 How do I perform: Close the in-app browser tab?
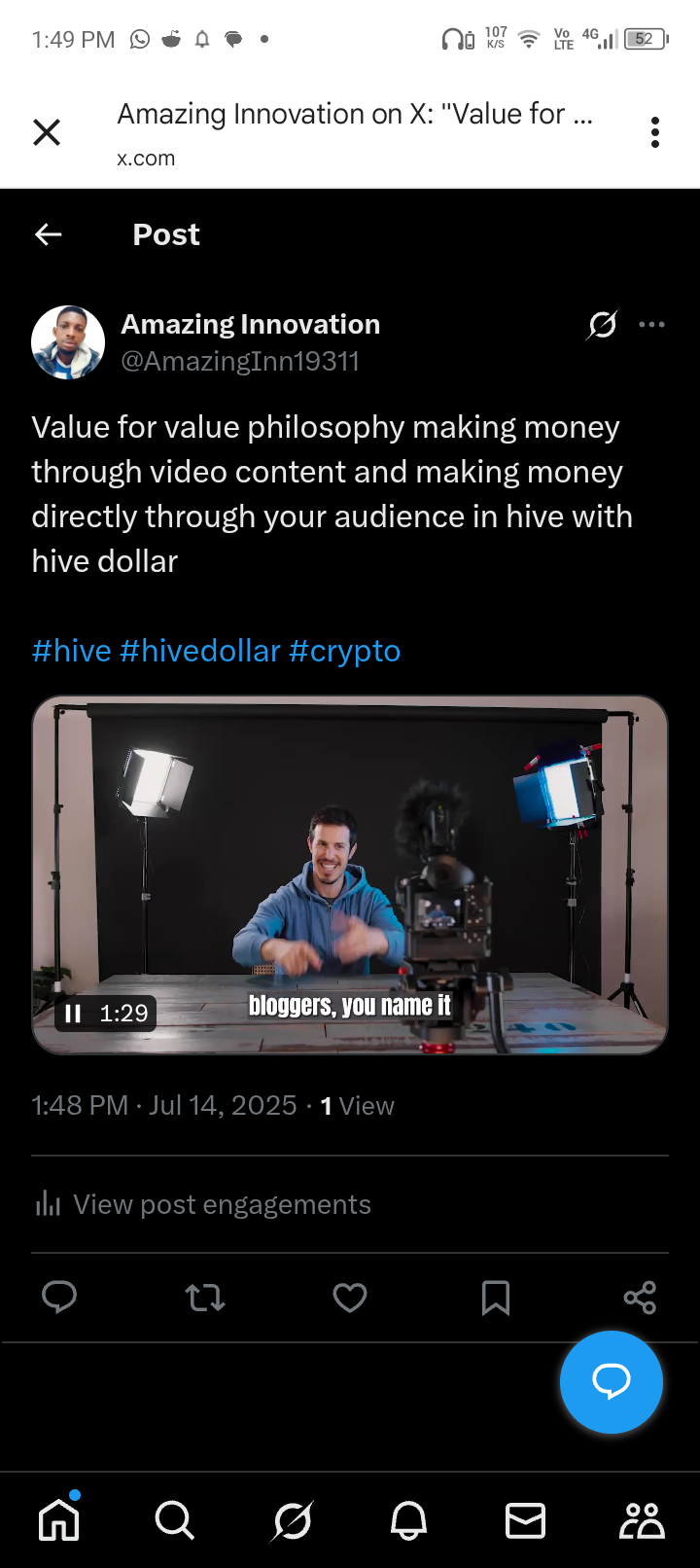tap(47, 132)
